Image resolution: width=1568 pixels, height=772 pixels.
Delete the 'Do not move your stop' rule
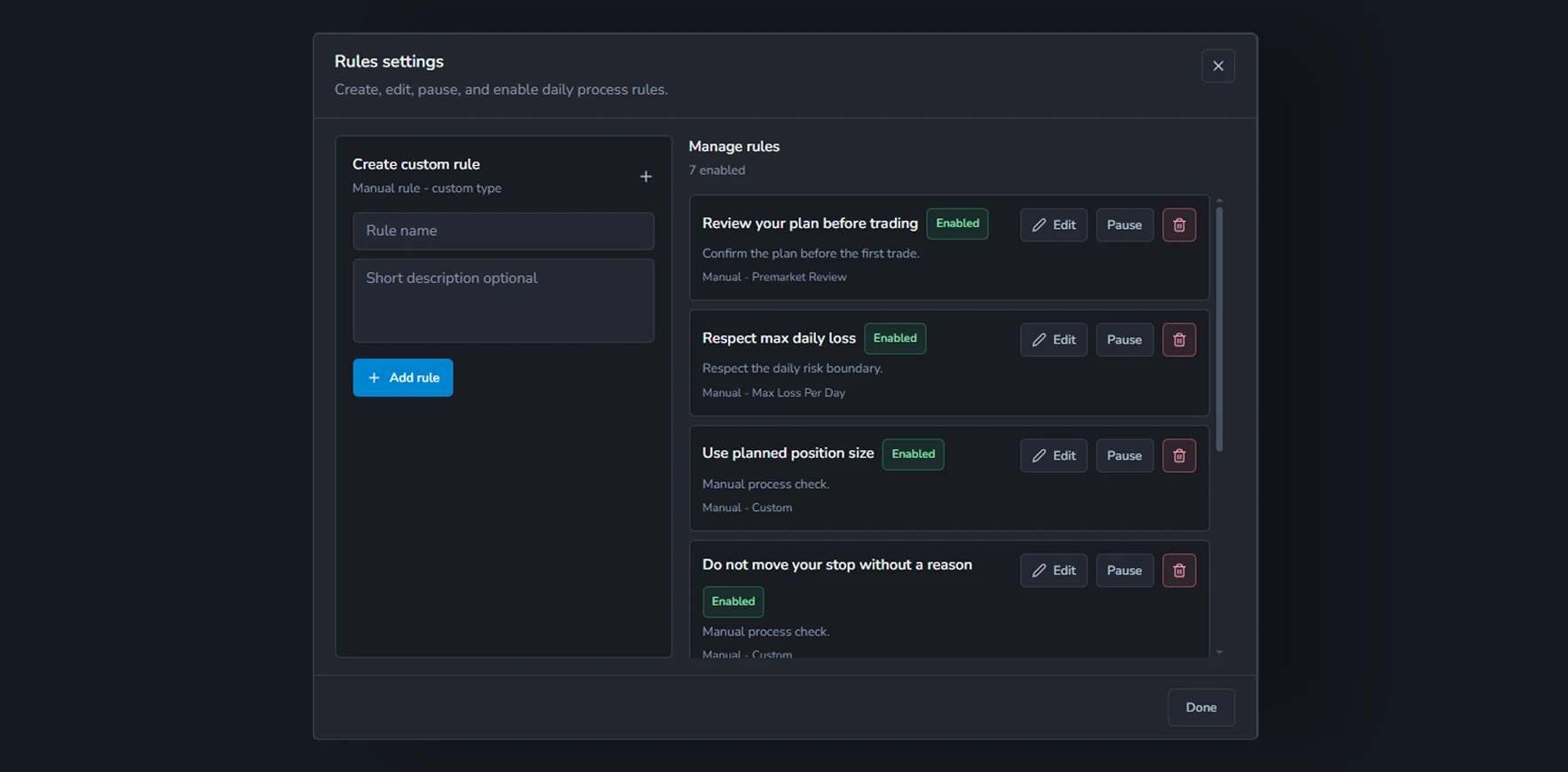(1179, 571)
